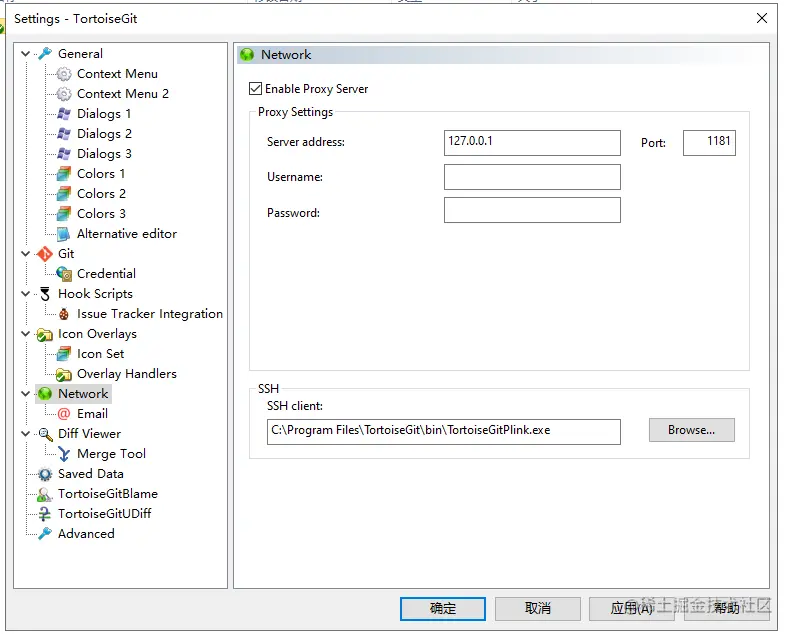The width and height of the screenshot is (791, 634).
Task: Click the Colors 2 palette icon
Action: pyautogui.click(x=64, y=194)
